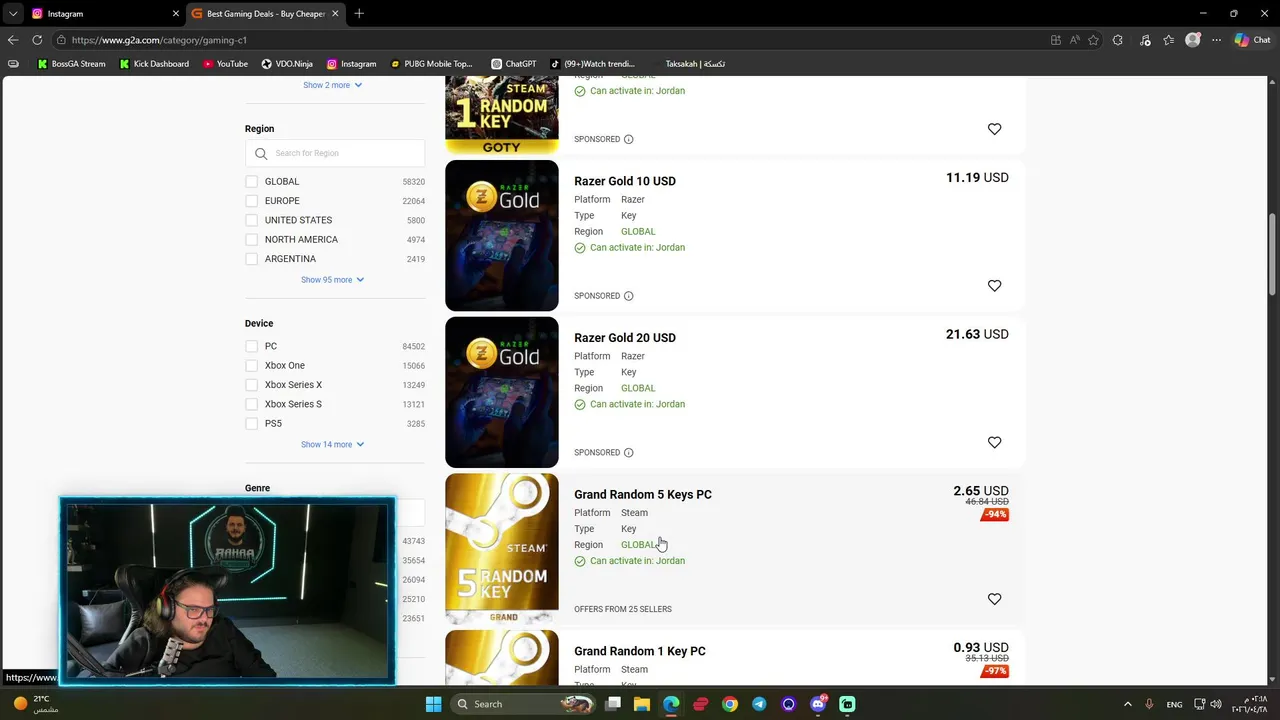Open sponsored info icon under Razer Gold 20 USD
Viewport: 1280px width, 720px height.
click(628, 452)
